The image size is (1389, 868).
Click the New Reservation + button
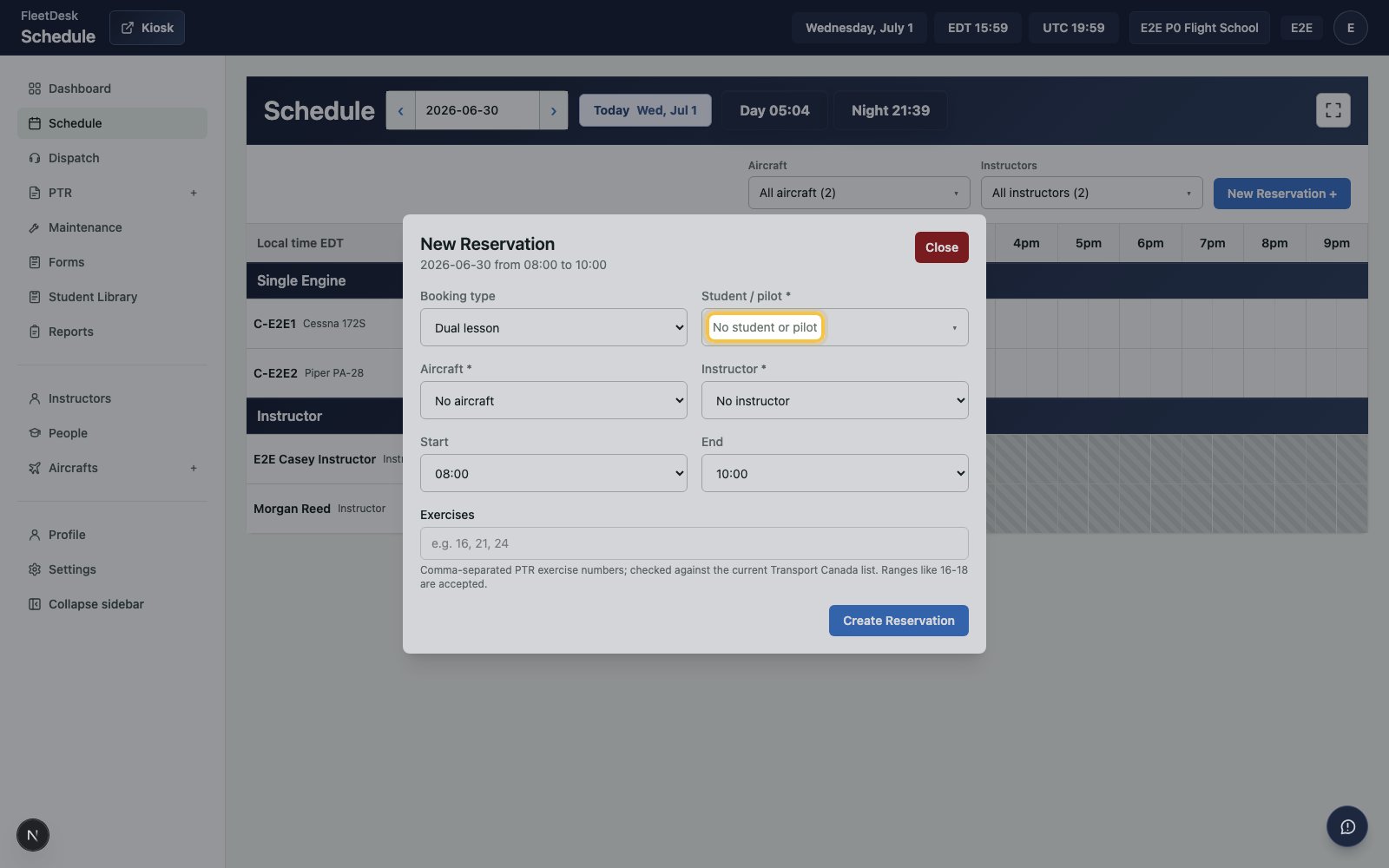(x=1282, y=194)
